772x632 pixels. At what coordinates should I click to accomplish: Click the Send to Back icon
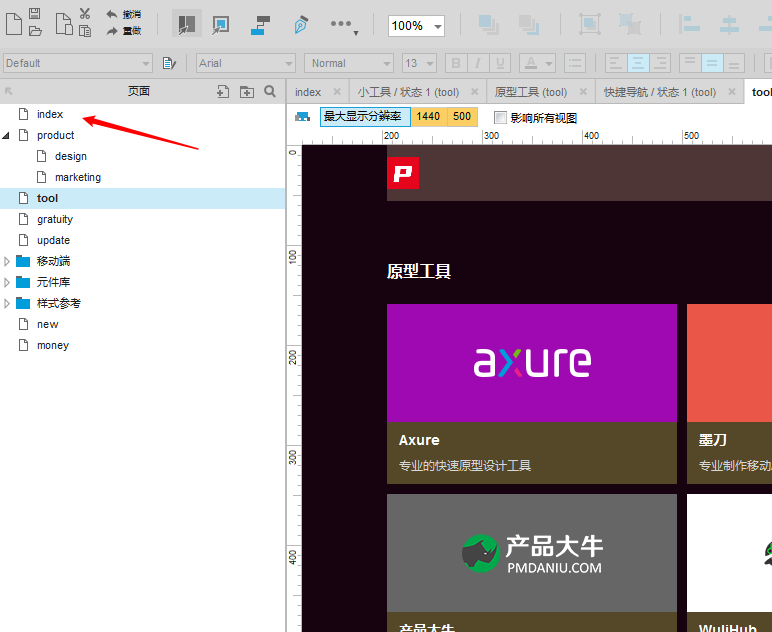click(x=529, y=25)
